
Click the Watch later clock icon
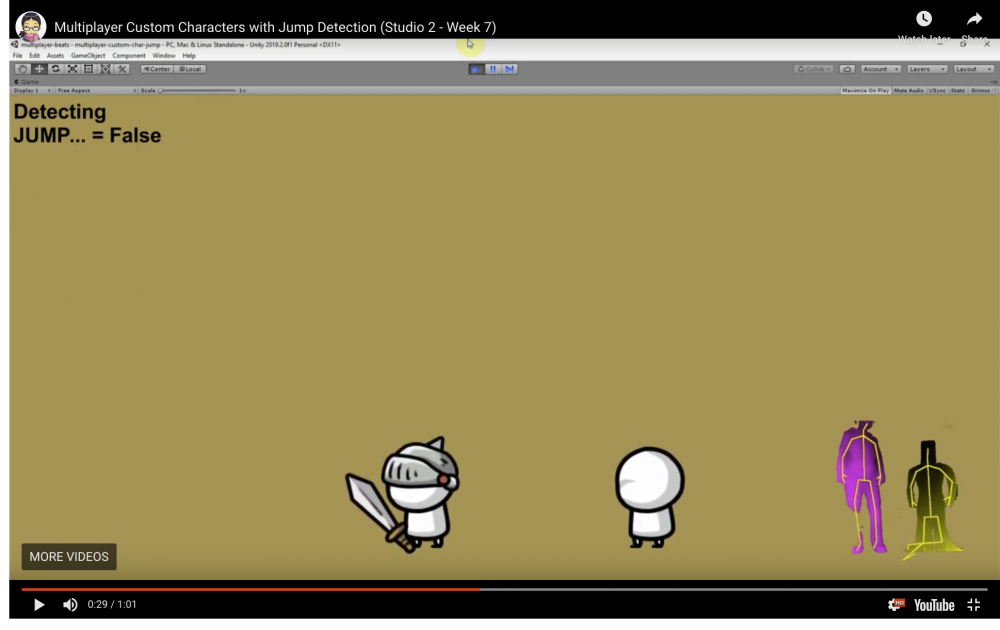(923, 19)
